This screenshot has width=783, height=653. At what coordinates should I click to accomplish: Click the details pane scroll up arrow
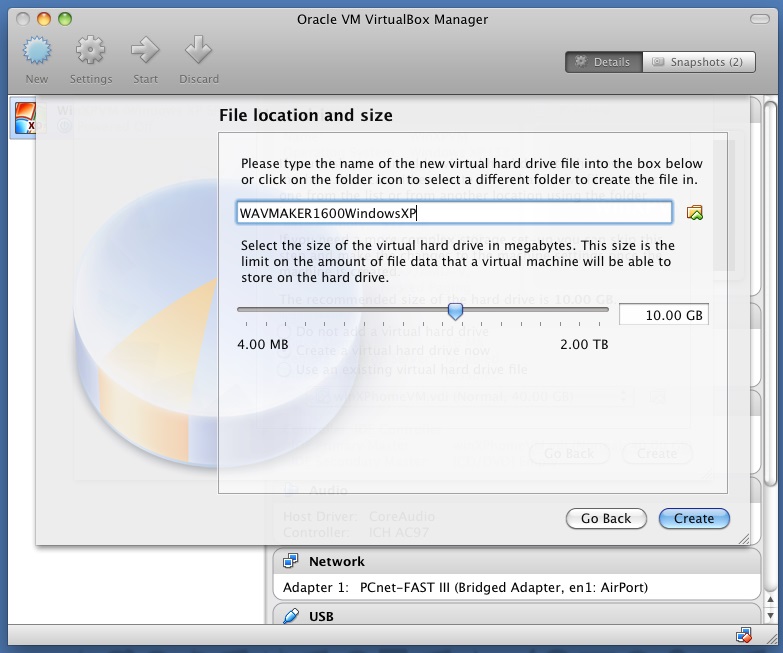click(771, 600)
